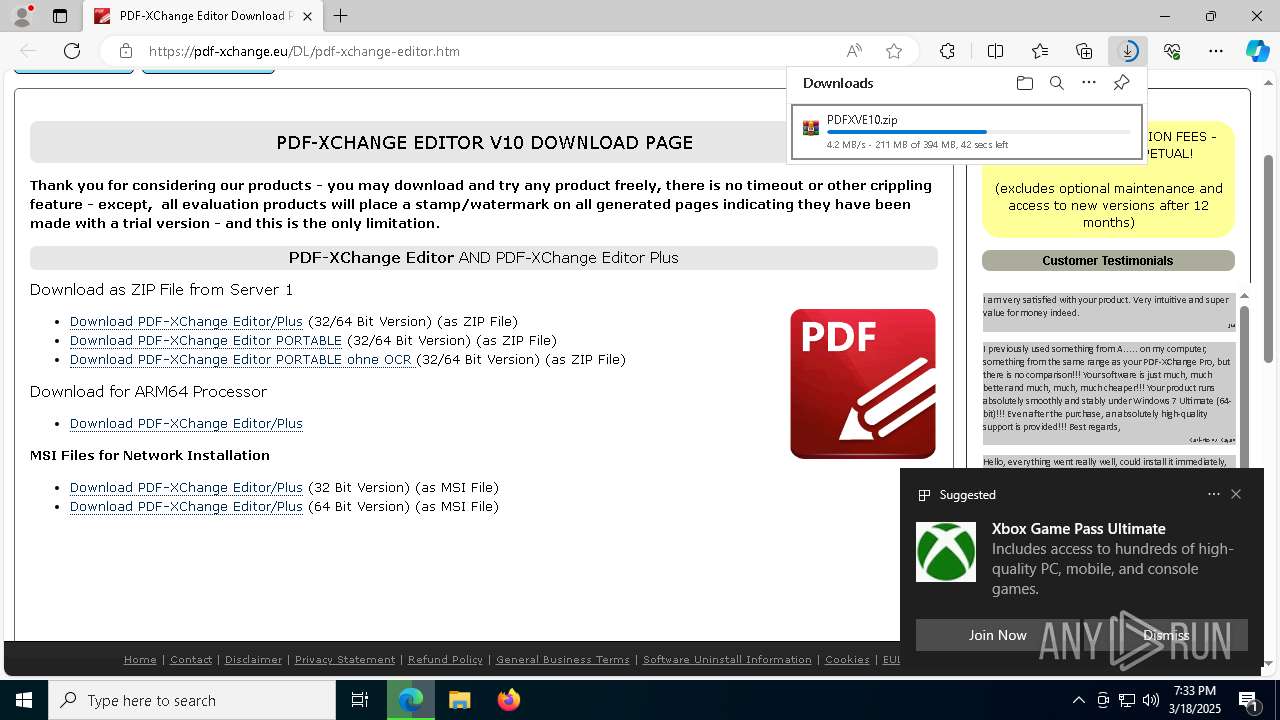
Task: Open More options in Downloads panel
Action: [1089, 83]
